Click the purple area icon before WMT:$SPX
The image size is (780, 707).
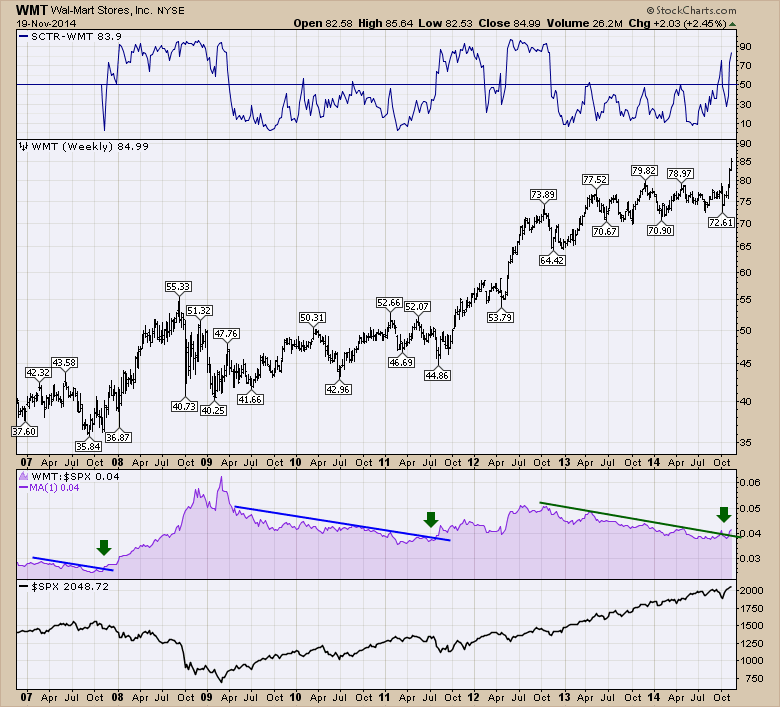(x=23, y=477)
